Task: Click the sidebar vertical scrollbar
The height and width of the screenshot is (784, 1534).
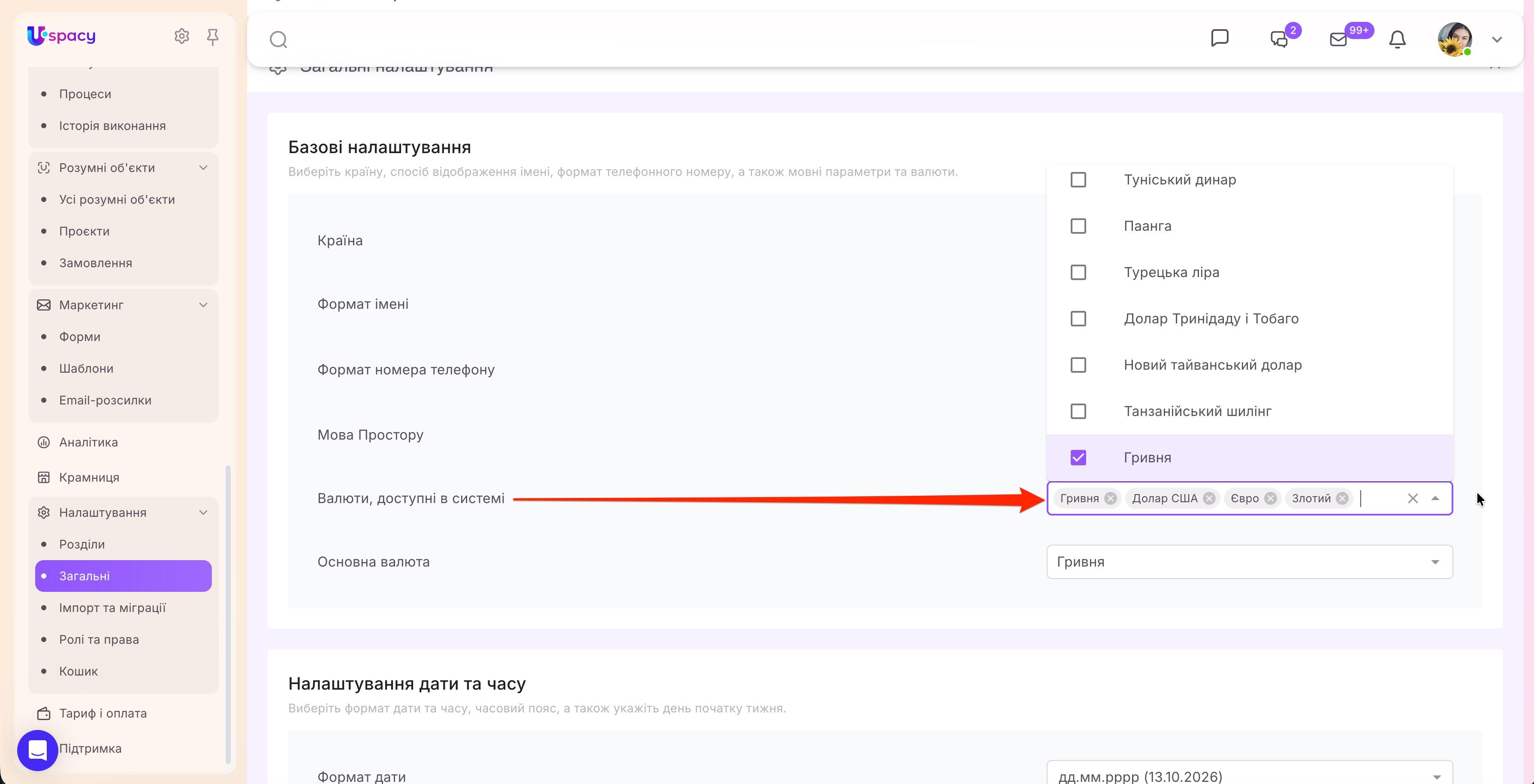Action: click(228, 613)
